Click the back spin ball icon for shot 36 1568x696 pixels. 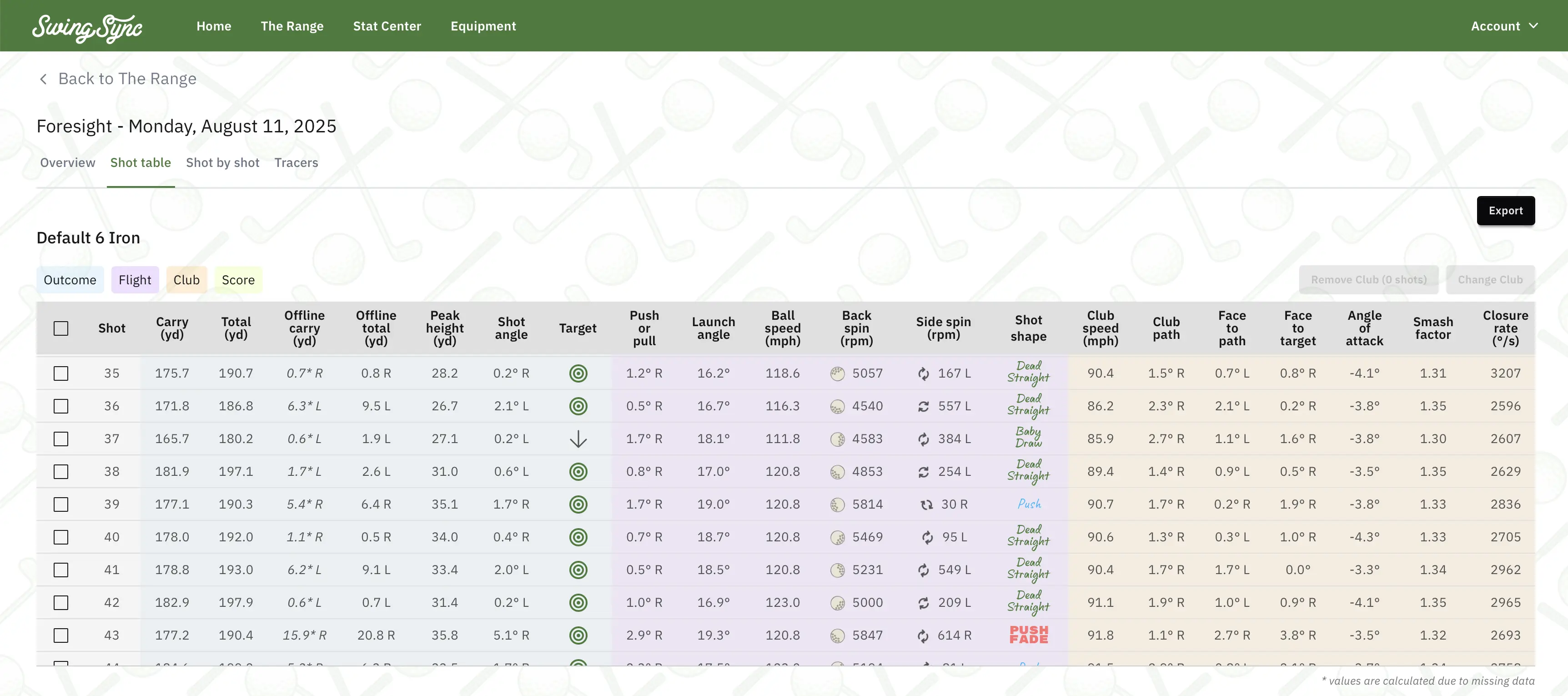(837, 406)
